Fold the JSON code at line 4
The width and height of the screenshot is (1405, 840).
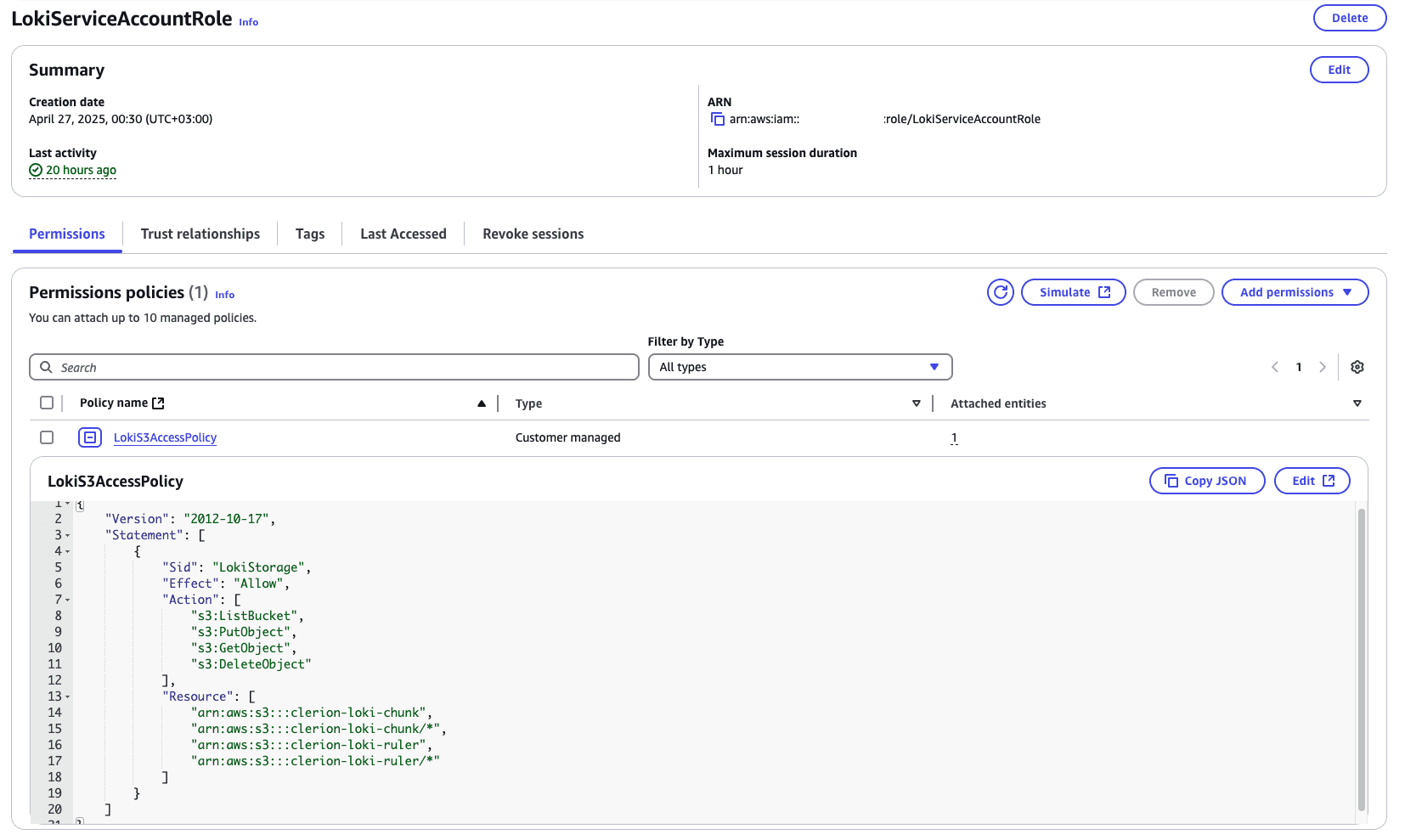67,551
